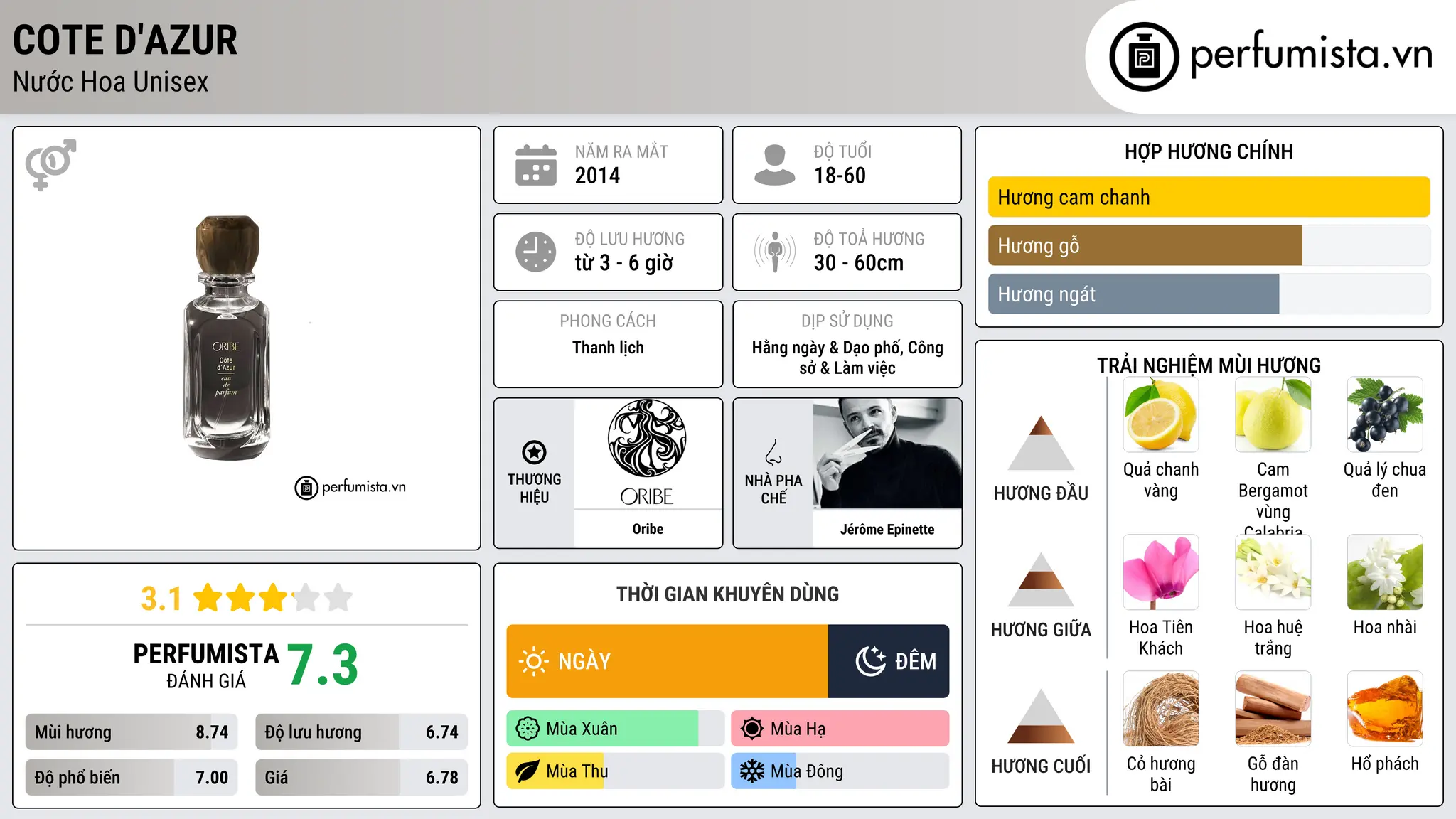Click the moon icon in the Đêm bar

pos(870,661)
